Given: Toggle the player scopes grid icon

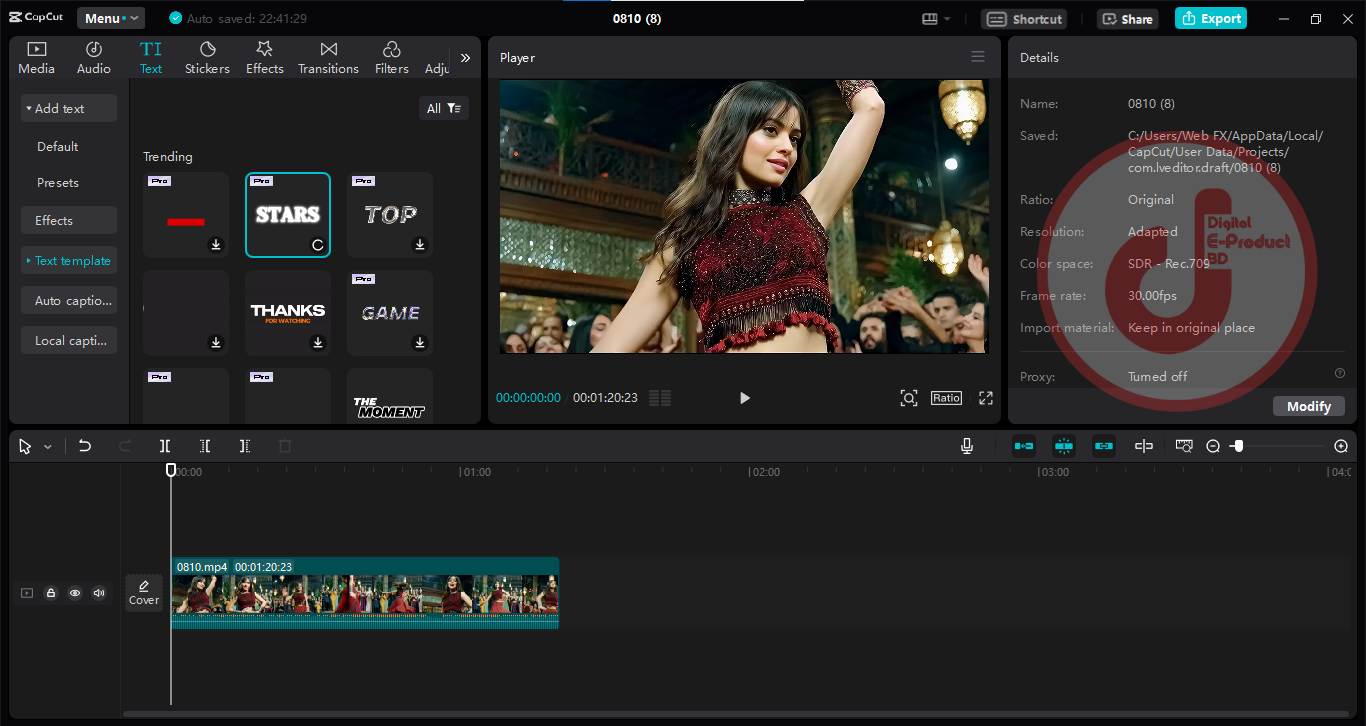Looking at the screenshot, I should pyautogui.click(x=660, y=398).
